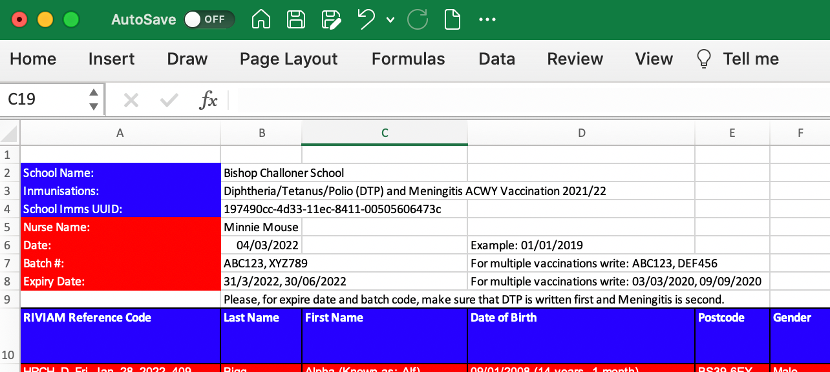830x372 pixels.
Task: Select column C header
Action: 385,133
